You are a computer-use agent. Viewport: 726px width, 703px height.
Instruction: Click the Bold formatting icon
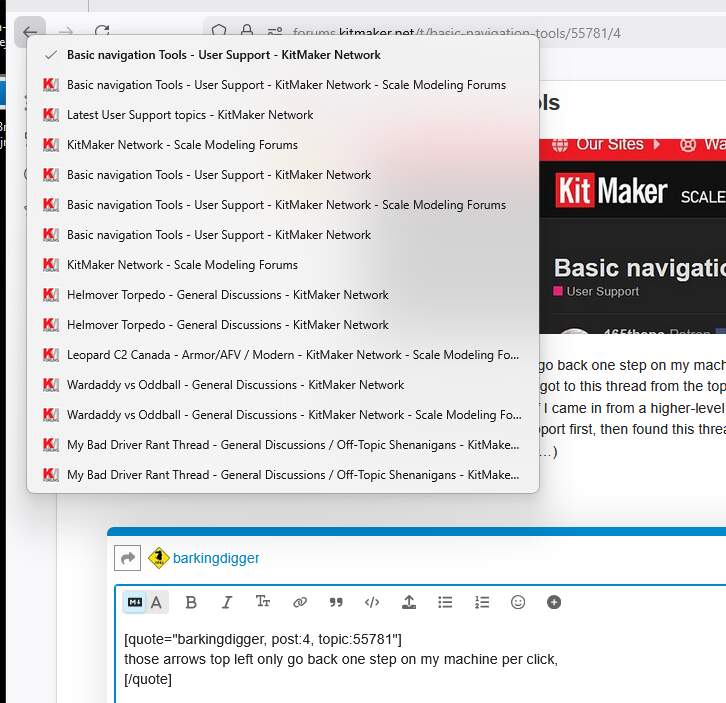pyautogui.click(x=191, y=602)
